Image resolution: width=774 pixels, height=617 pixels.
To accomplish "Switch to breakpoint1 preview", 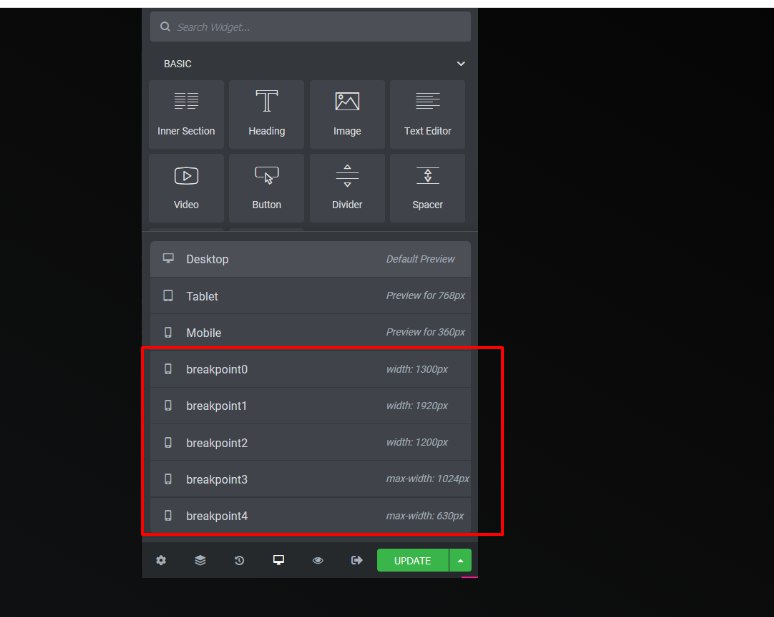I will 310,406.
